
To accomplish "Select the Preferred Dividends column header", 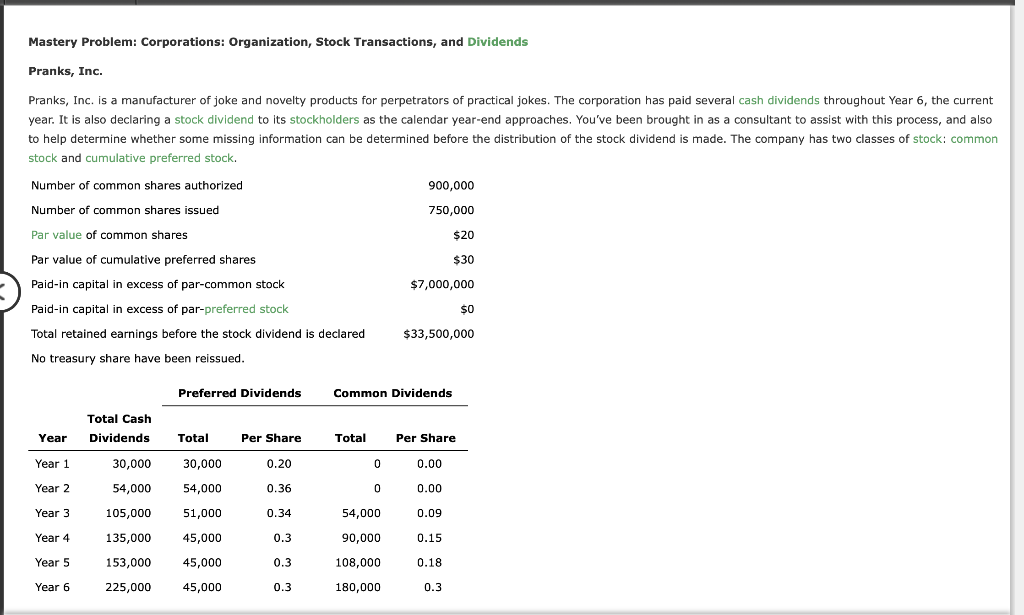I will [240, 392].
